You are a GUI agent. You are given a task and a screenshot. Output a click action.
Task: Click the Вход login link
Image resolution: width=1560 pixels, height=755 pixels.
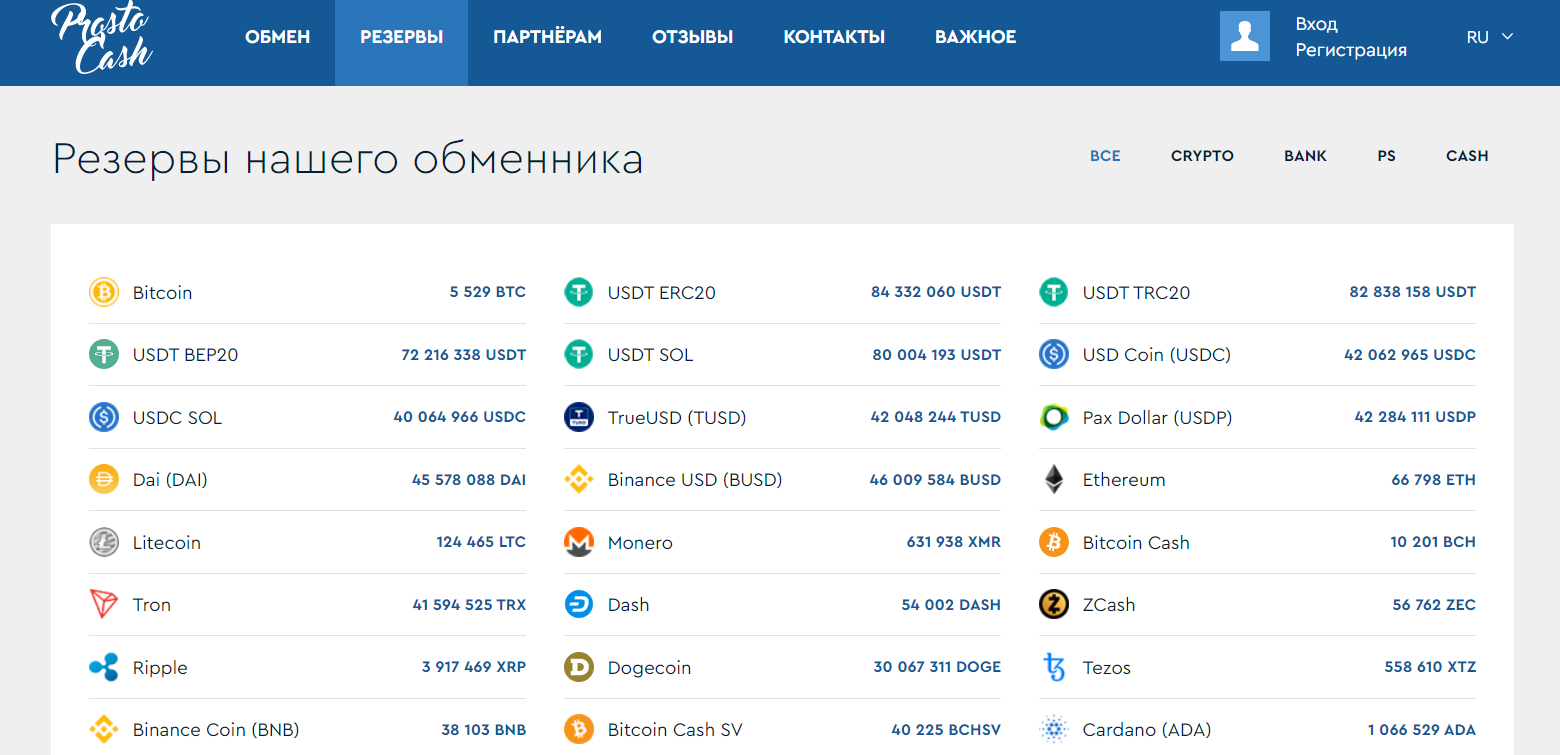tap(1316, 24)
